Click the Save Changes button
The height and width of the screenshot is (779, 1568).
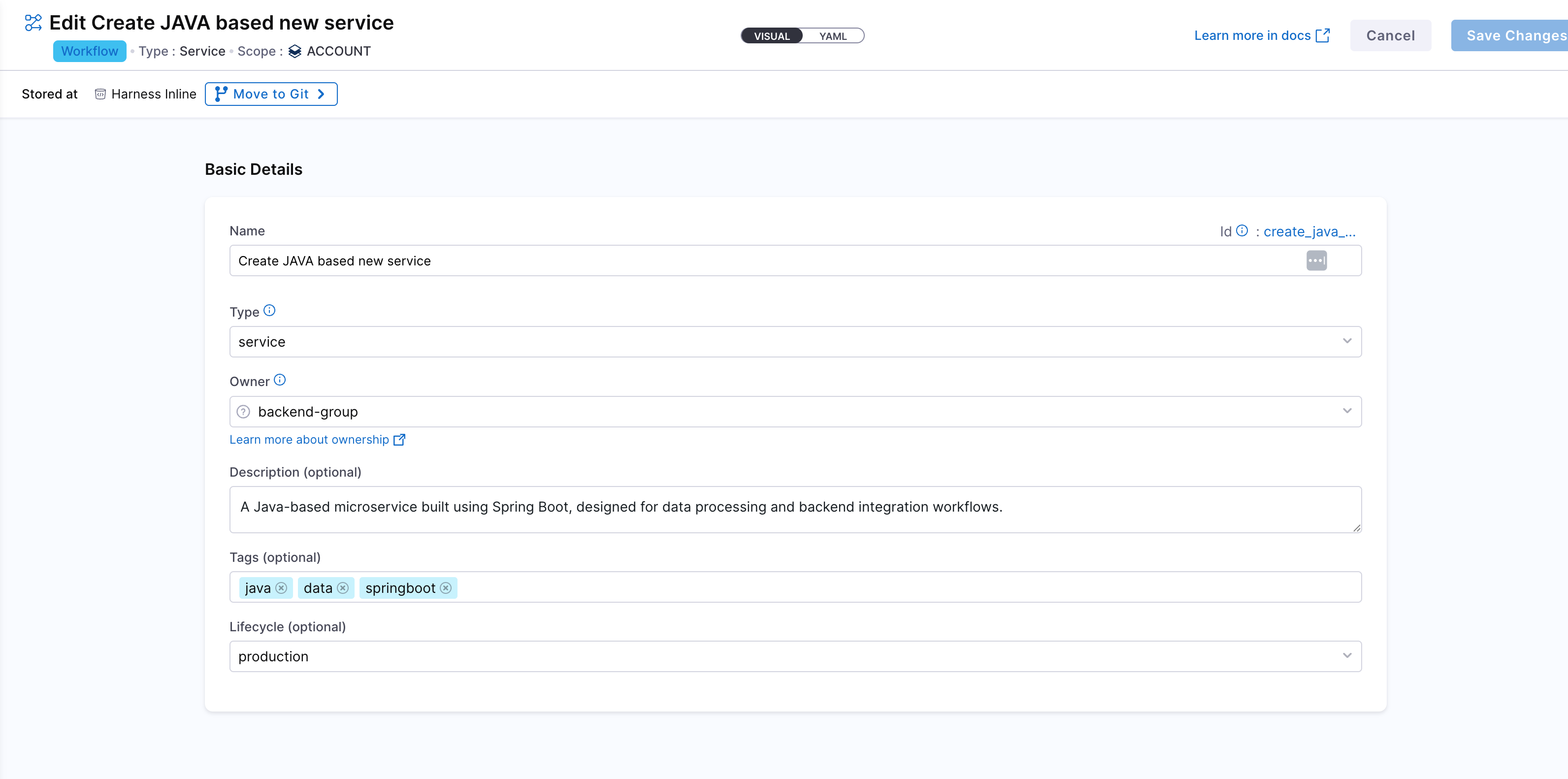(x=1515, y=35)
